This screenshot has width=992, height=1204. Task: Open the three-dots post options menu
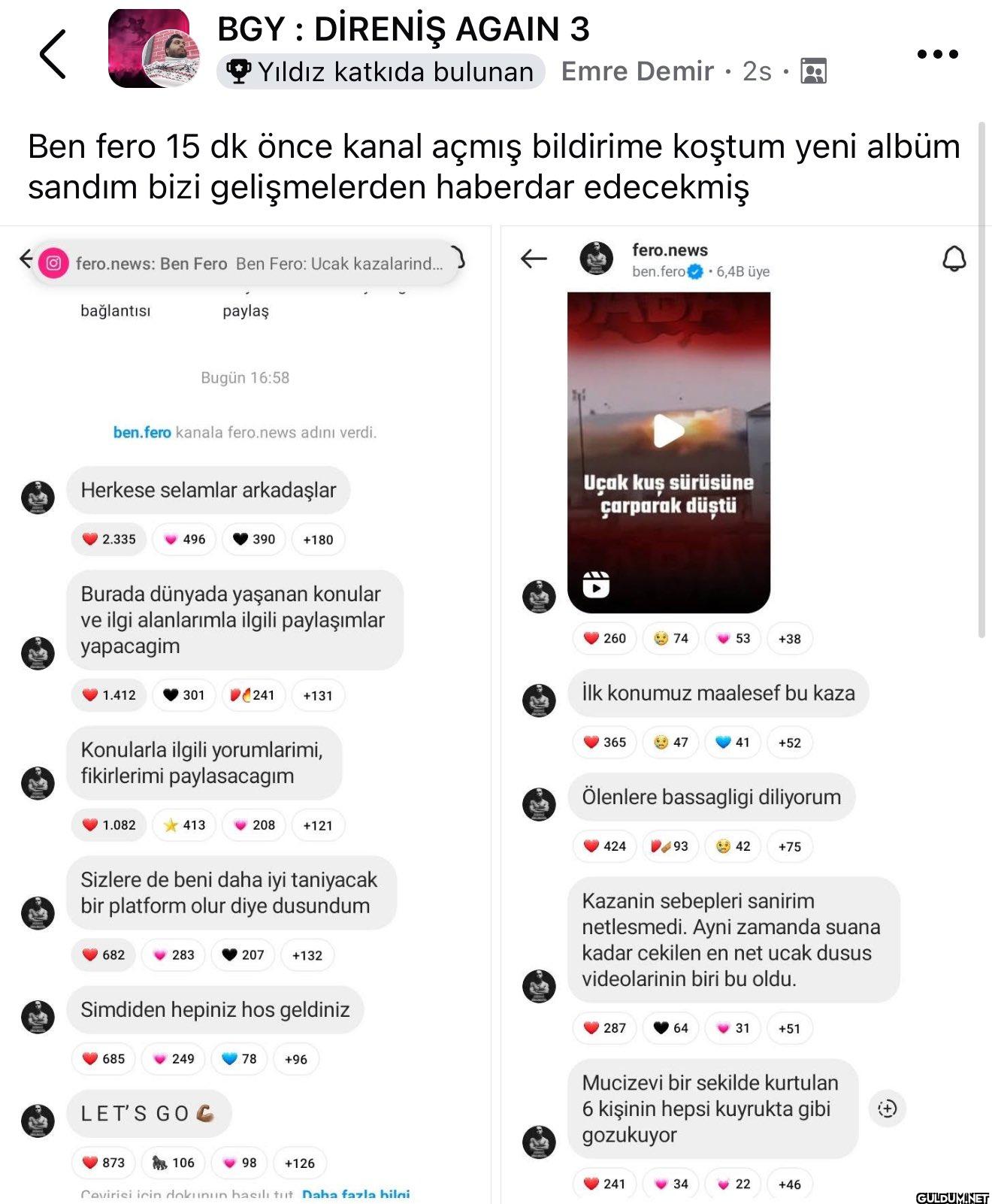click(937, 54)
